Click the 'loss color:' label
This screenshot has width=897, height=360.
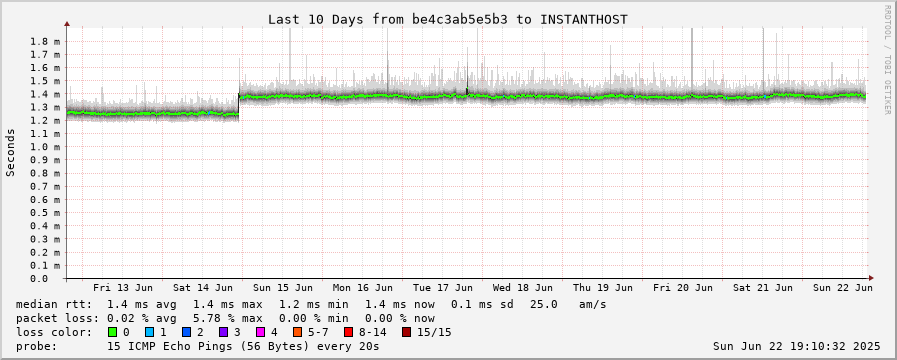[54, 332]
